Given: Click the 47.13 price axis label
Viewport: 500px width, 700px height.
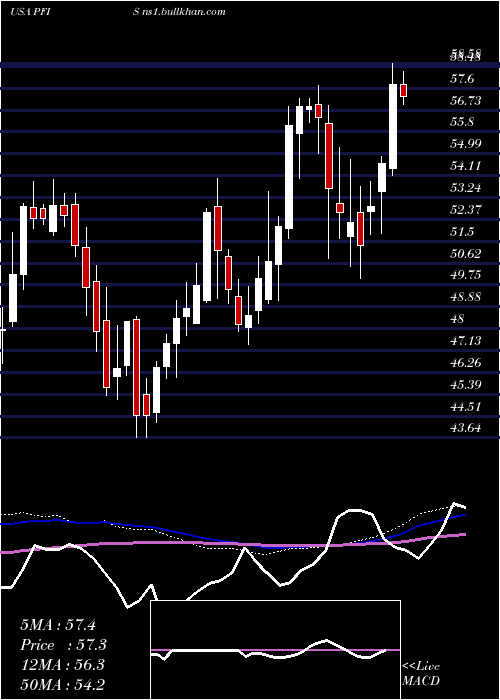Looking at the screenshot, I should click(466, 341).
